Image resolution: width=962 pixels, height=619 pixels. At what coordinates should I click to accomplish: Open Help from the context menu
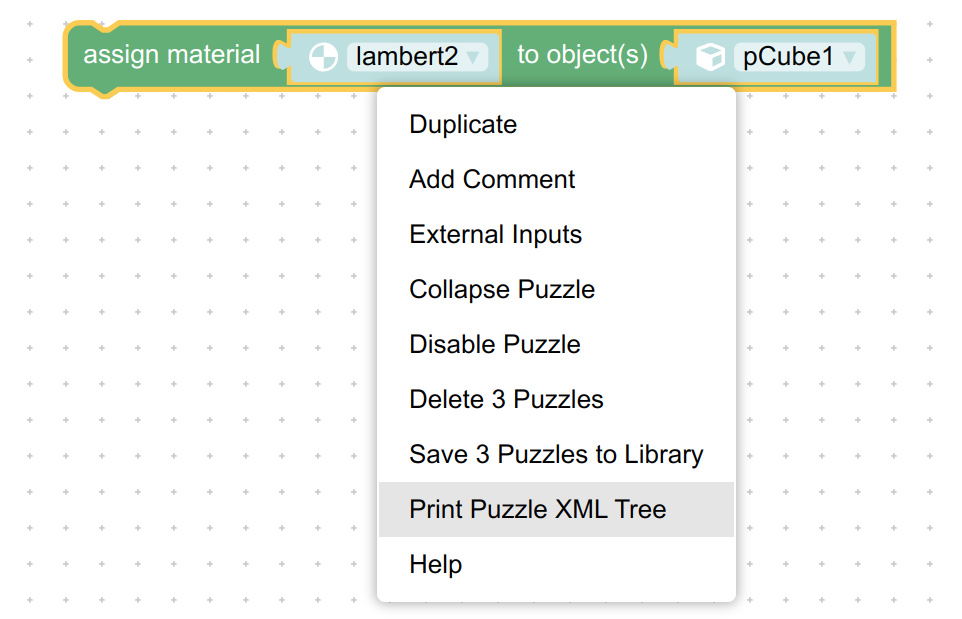(435, 565)
